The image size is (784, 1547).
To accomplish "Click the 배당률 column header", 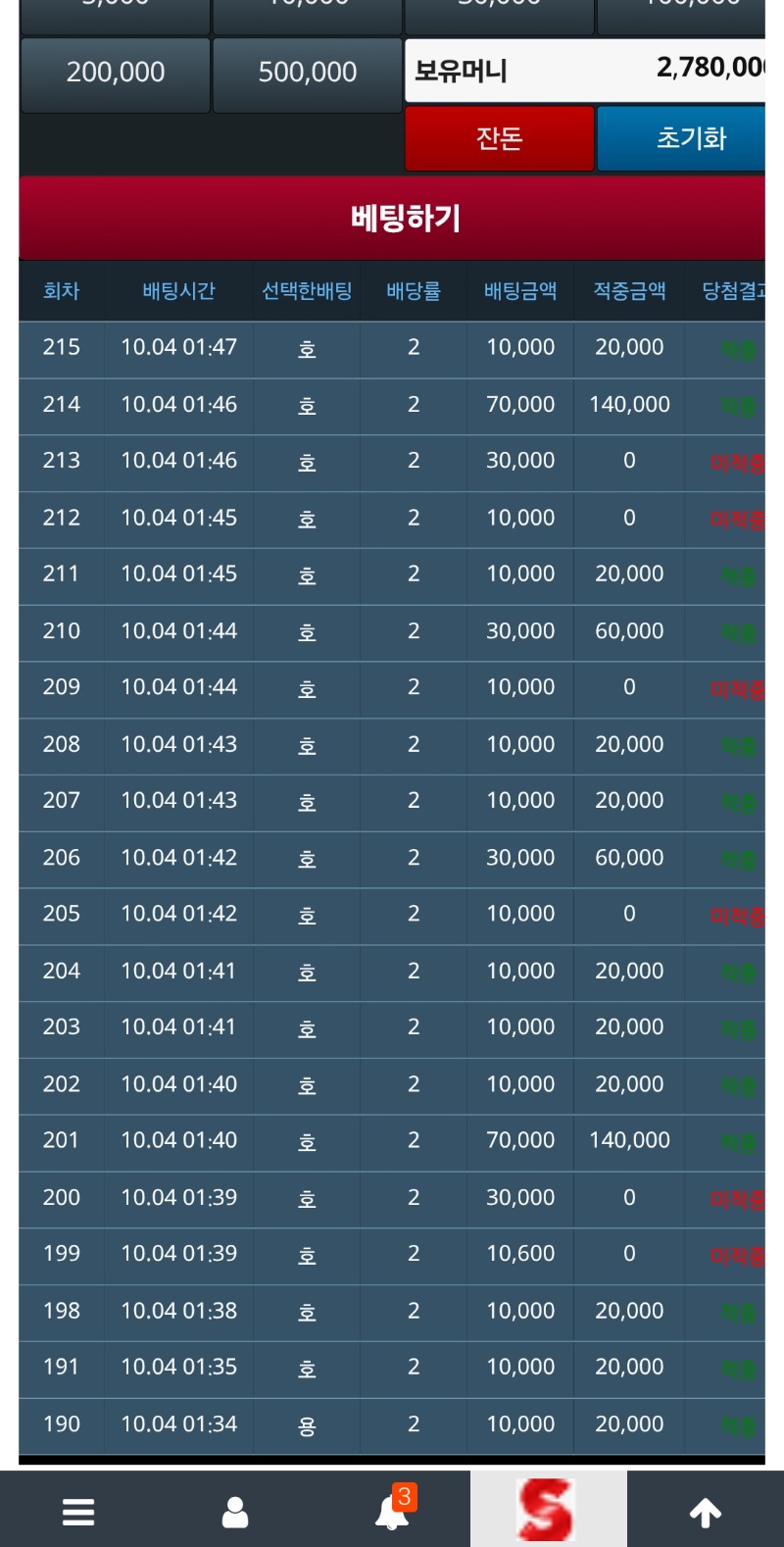I will coord(414,291).
